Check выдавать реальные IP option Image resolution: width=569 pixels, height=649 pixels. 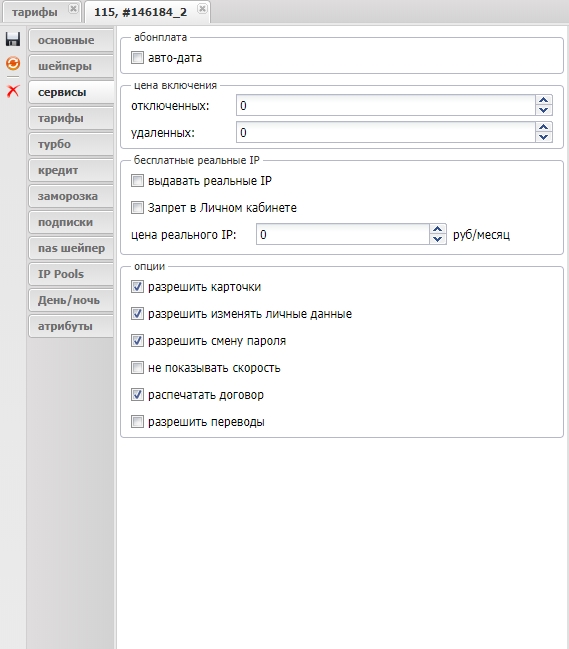click(137, 180)
